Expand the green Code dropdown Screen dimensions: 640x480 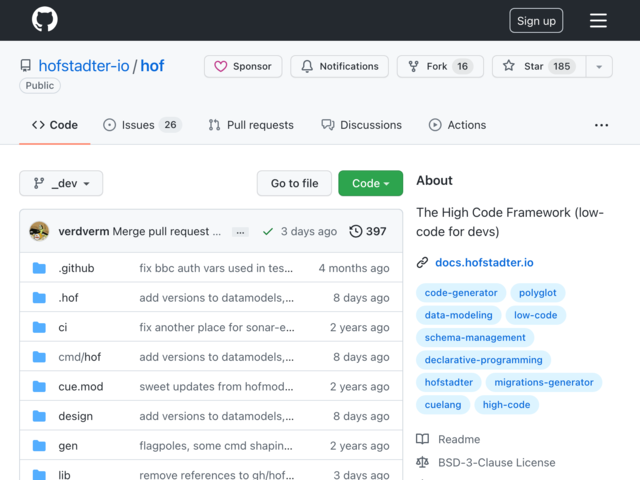(371, 183)
